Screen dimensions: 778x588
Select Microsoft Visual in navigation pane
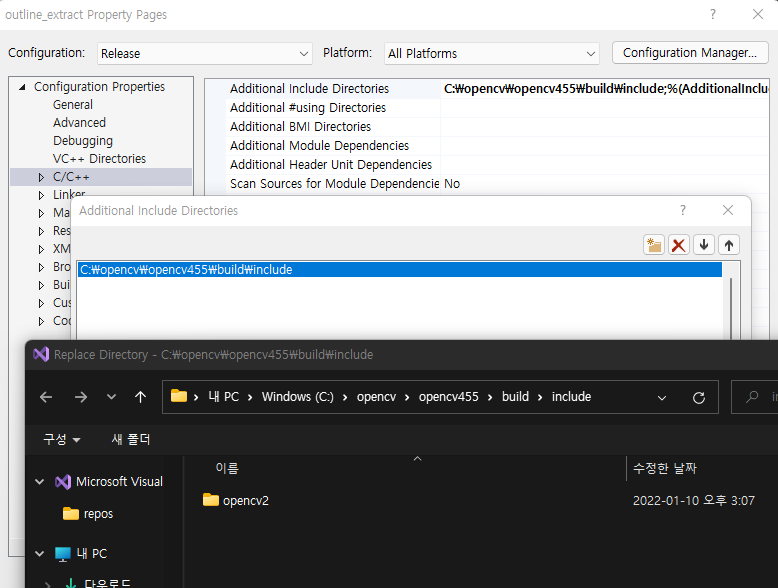pos(109,481)
